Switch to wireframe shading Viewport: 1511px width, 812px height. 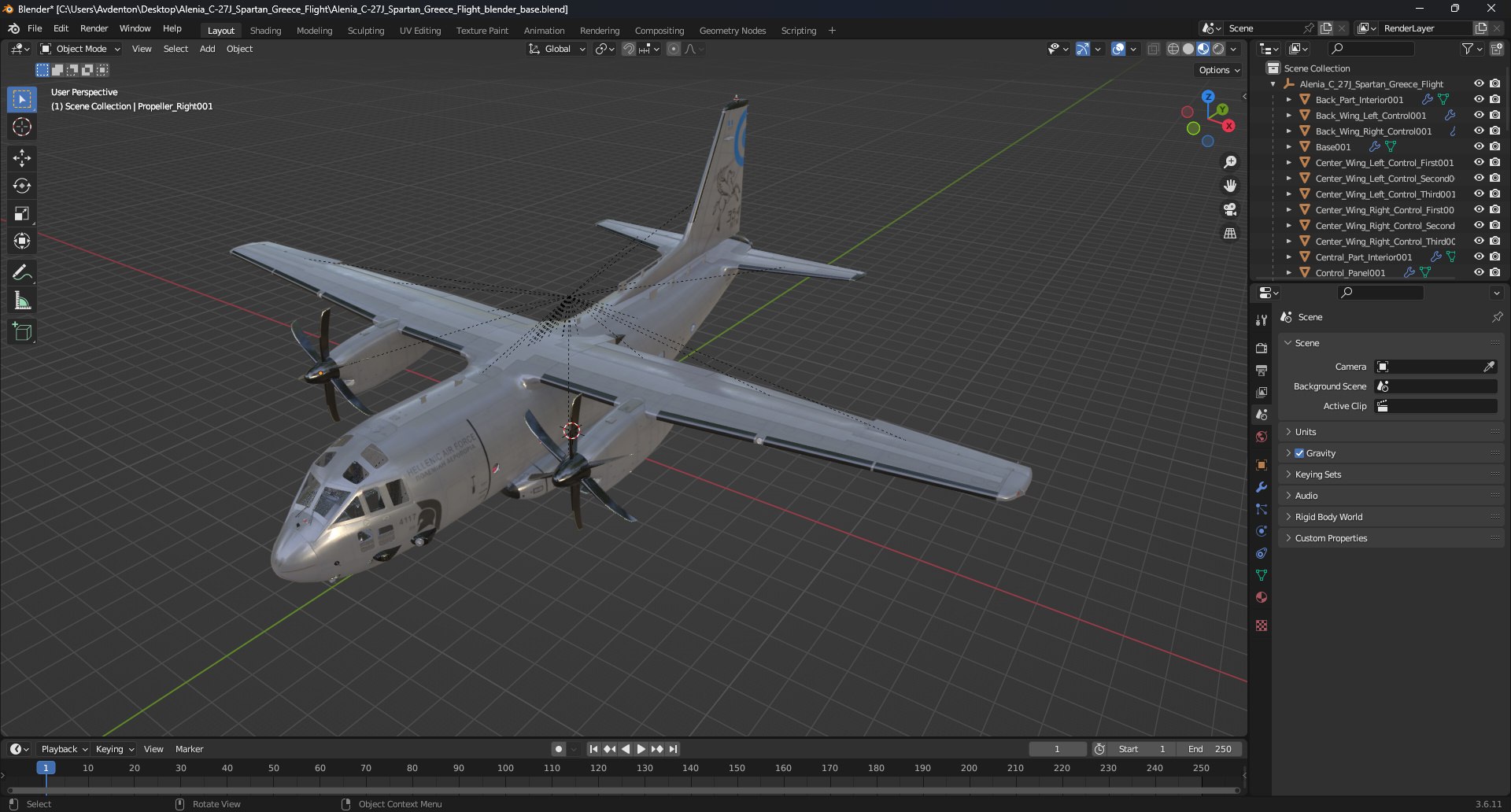(x=1173, y=49)
